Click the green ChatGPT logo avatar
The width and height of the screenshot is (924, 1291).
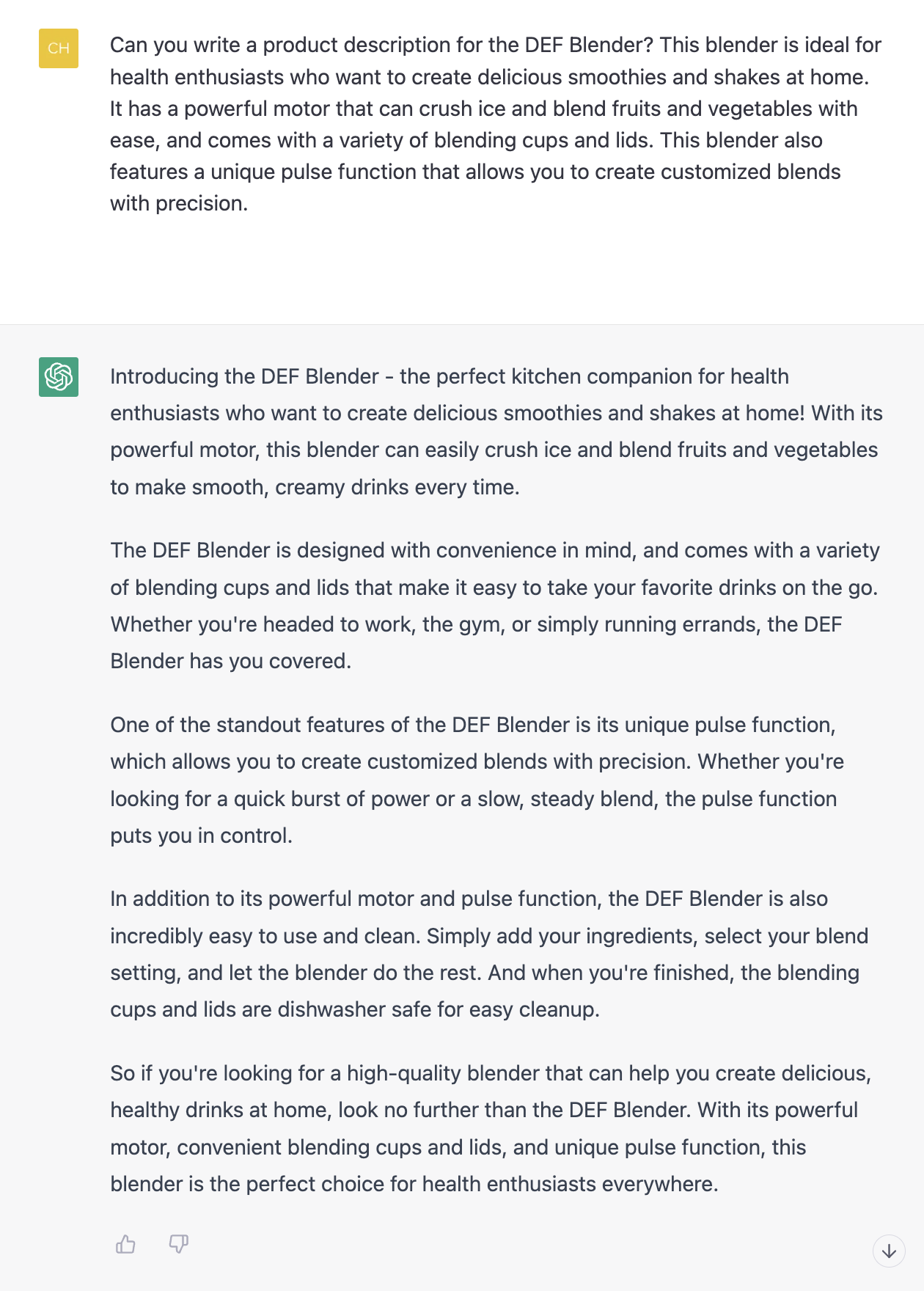pyautogui.click(x=59, y=377)
